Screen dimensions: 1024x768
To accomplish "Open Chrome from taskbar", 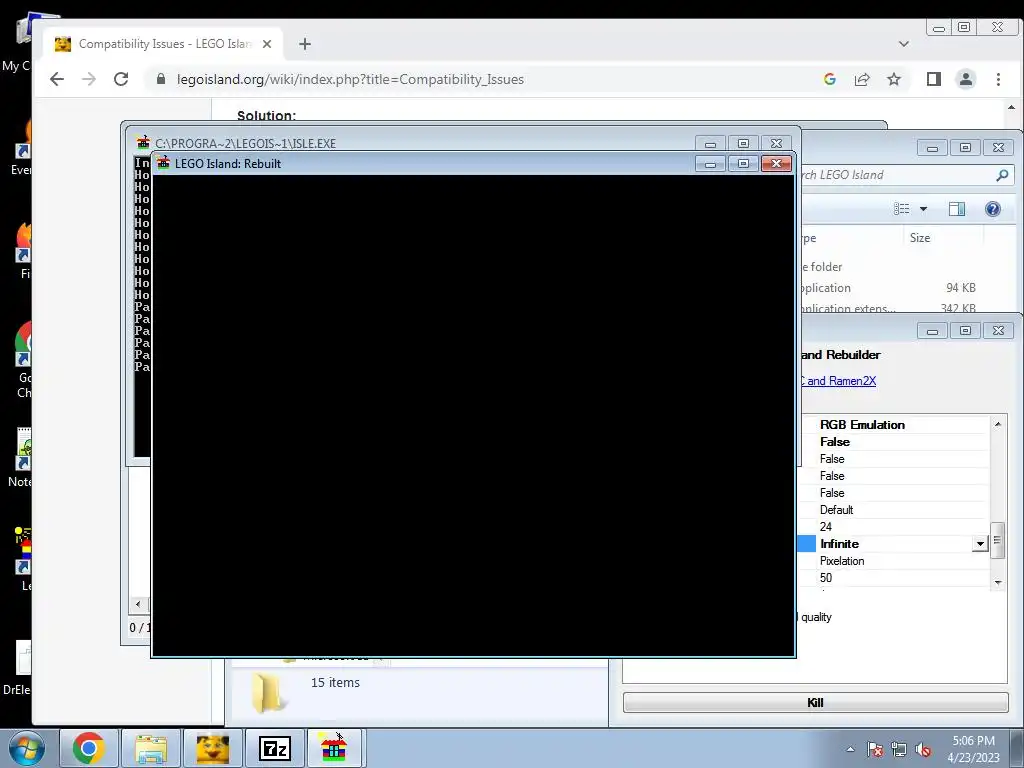I will tap(89, 748).
